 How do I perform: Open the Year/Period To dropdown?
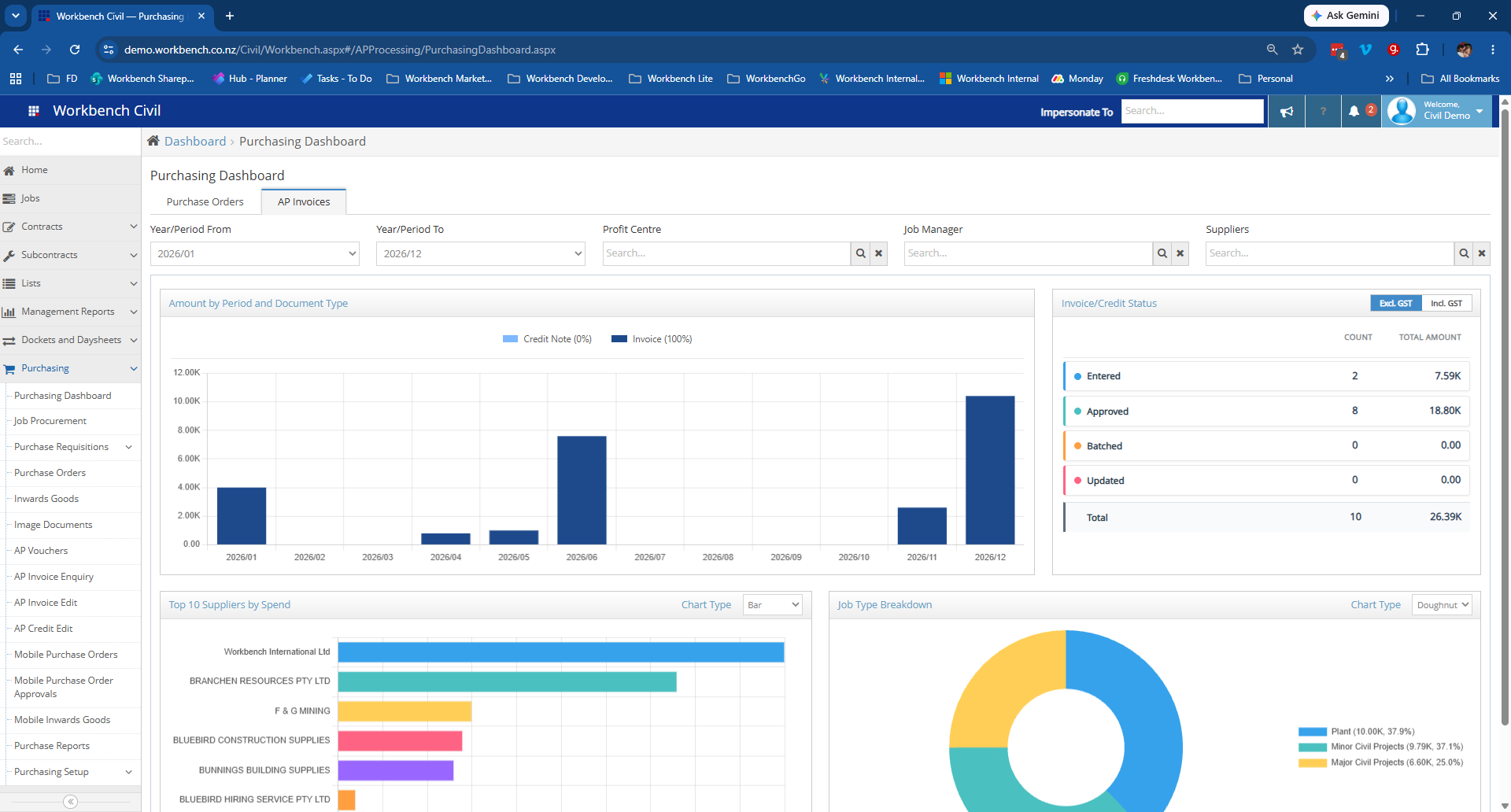(481, 253)
